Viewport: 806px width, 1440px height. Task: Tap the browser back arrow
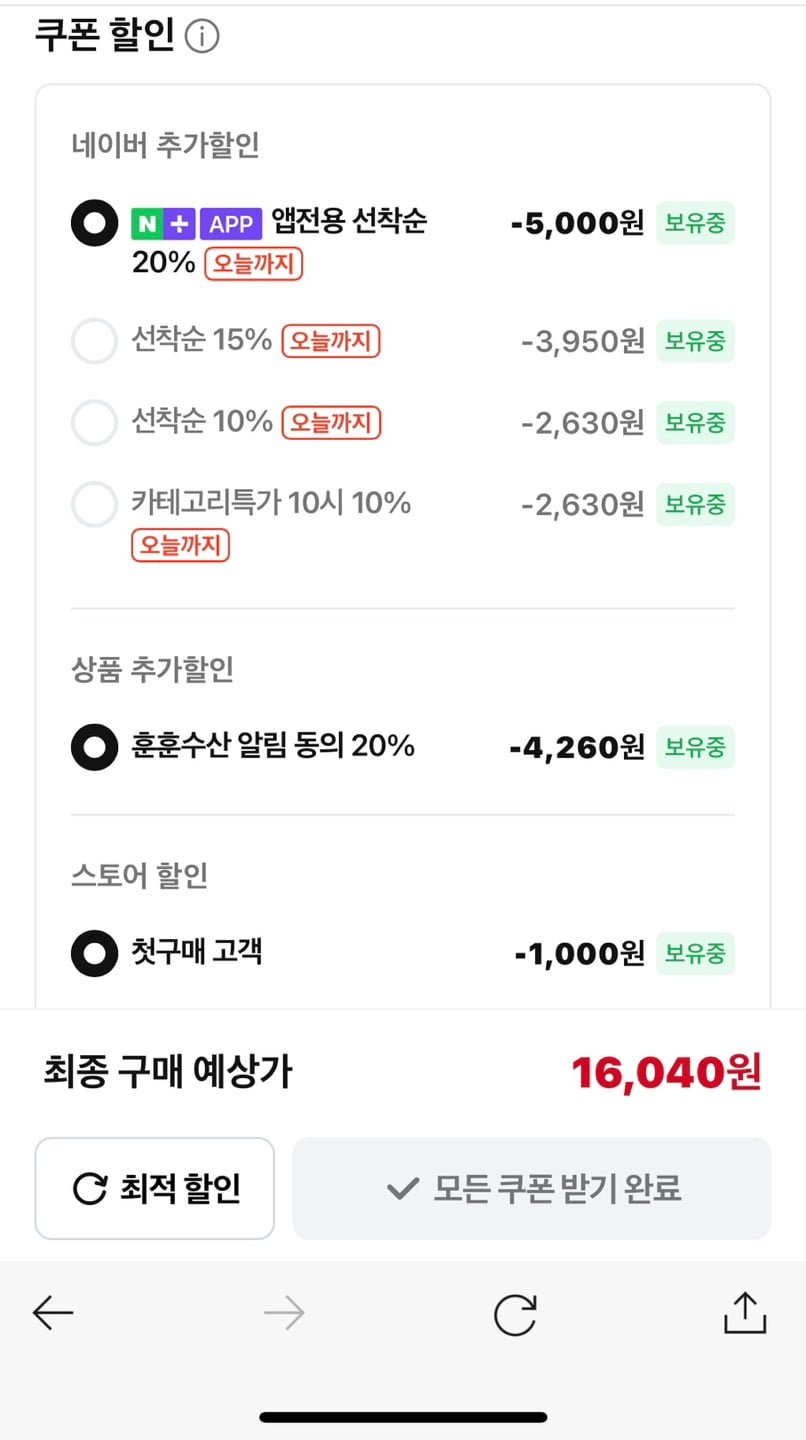pyautogui.click(x=53, y=1313)
